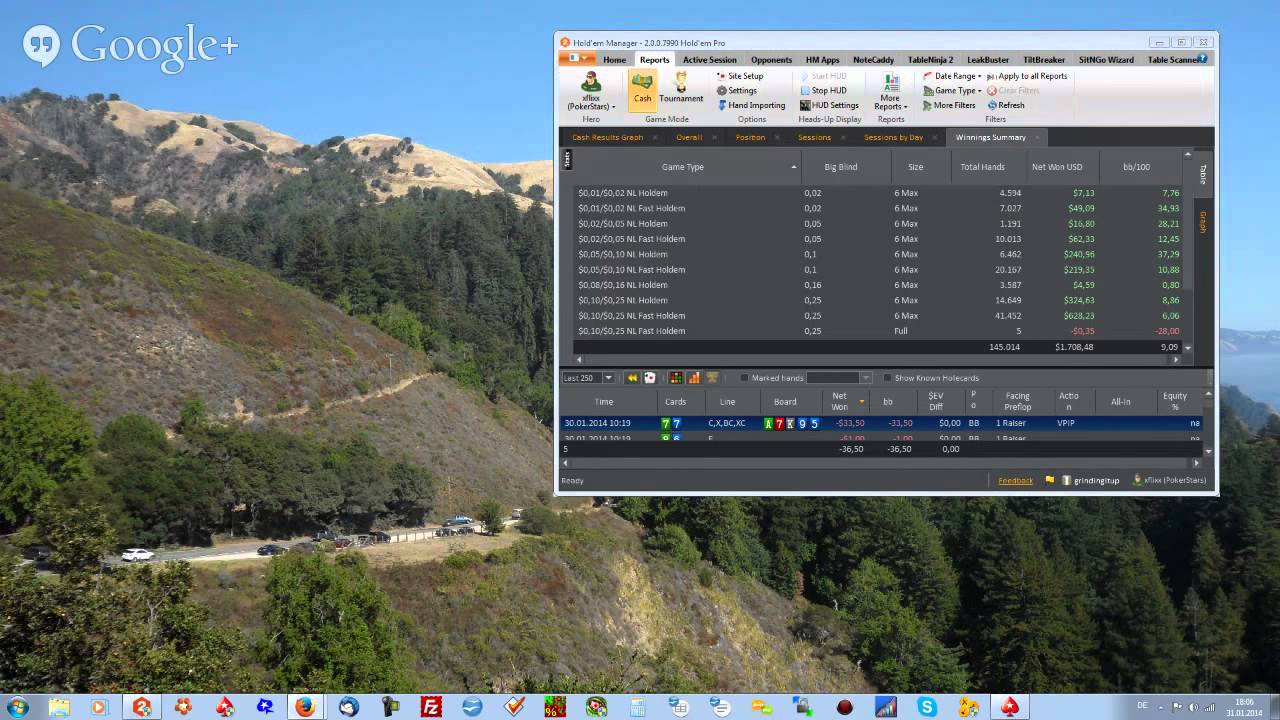The image size is (1280, 720).
Task: Open the Cash Results Graph report tab
Action: [607, 137]
